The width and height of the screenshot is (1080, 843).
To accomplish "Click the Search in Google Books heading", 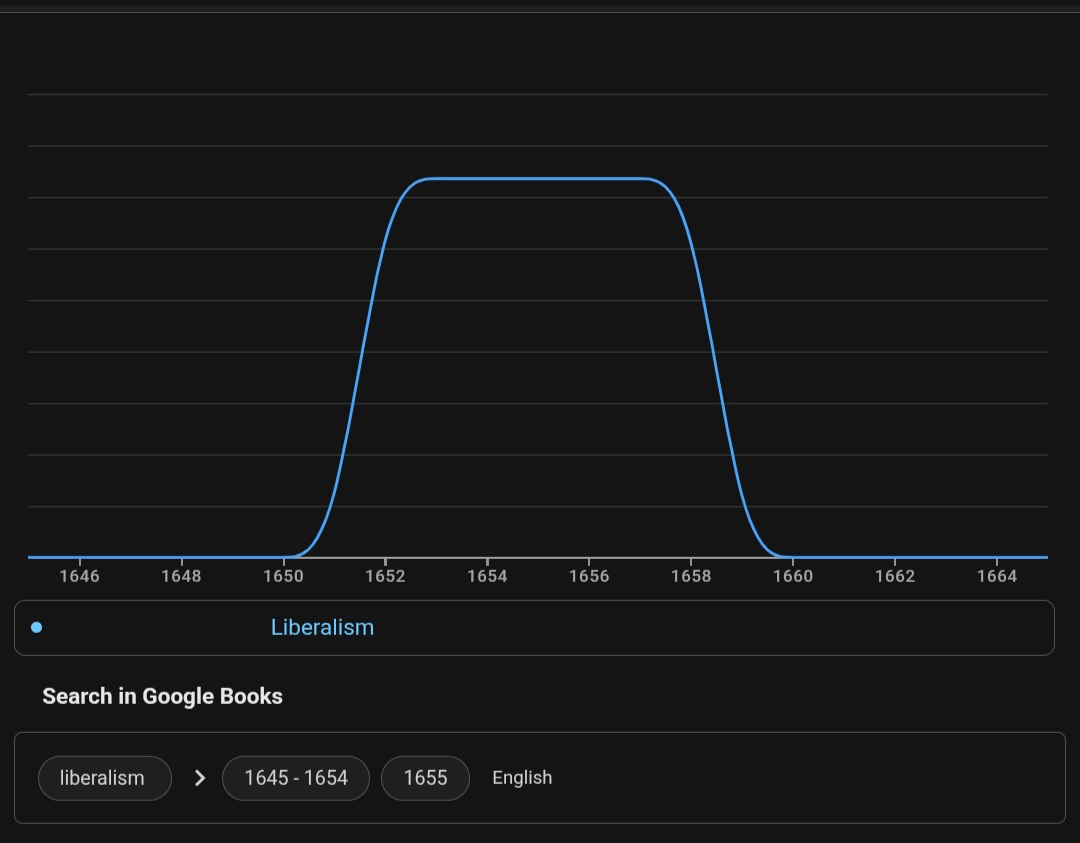I will point(162,697).
